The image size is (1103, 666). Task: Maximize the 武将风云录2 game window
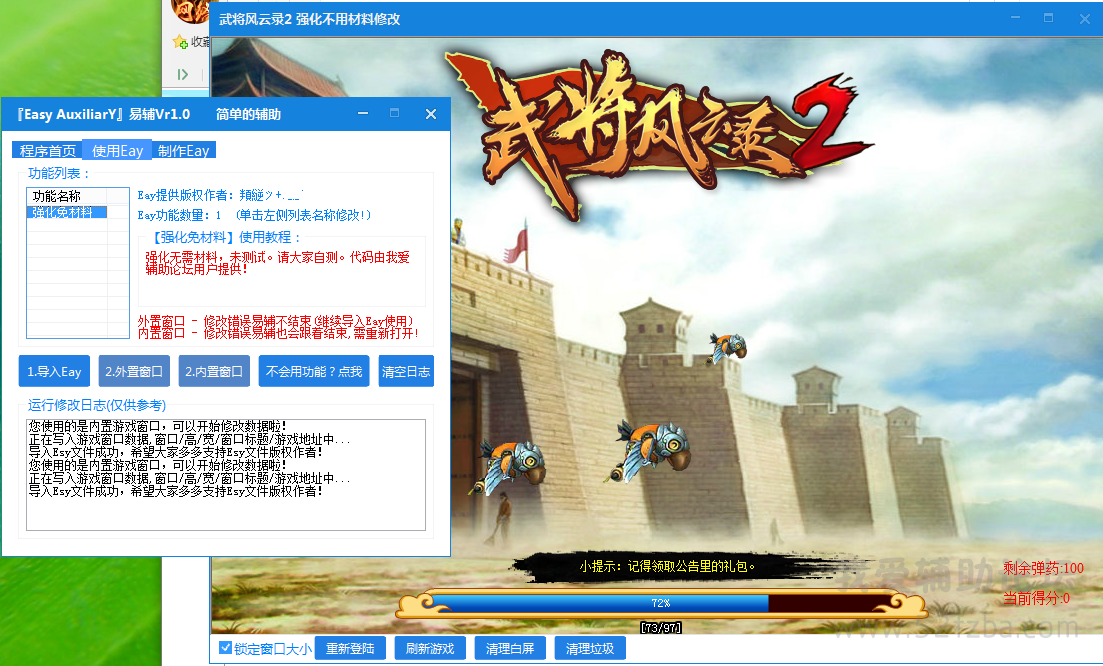1048,18
